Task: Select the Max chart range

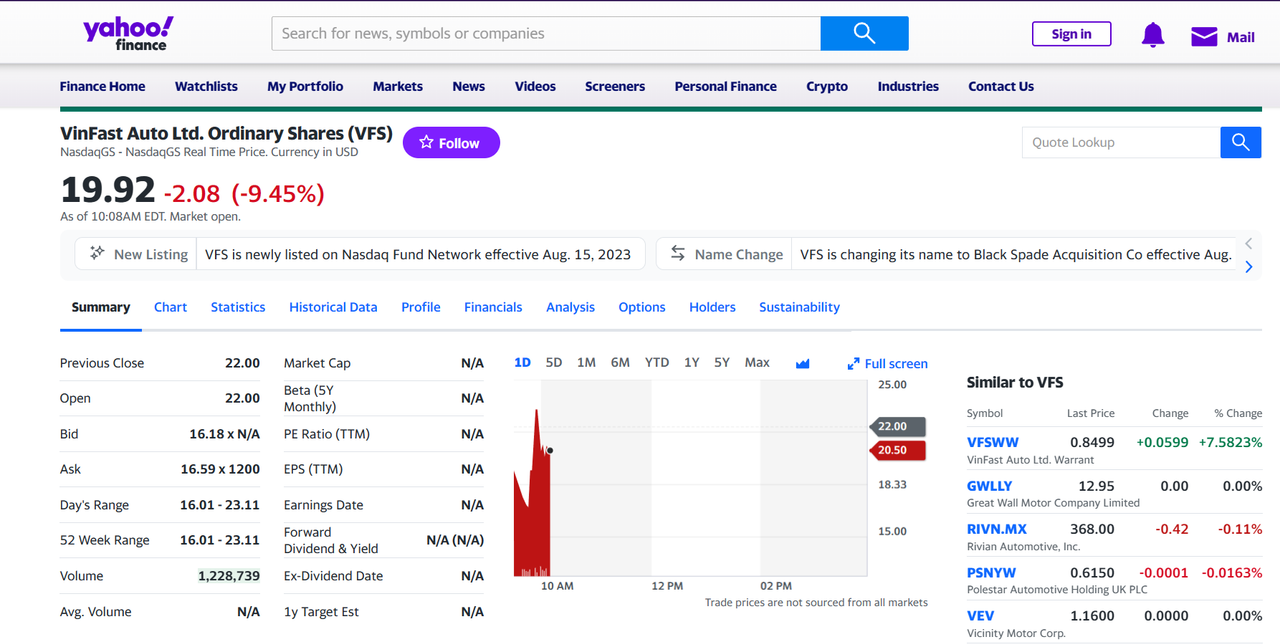Action: click(x=757, y=362)
